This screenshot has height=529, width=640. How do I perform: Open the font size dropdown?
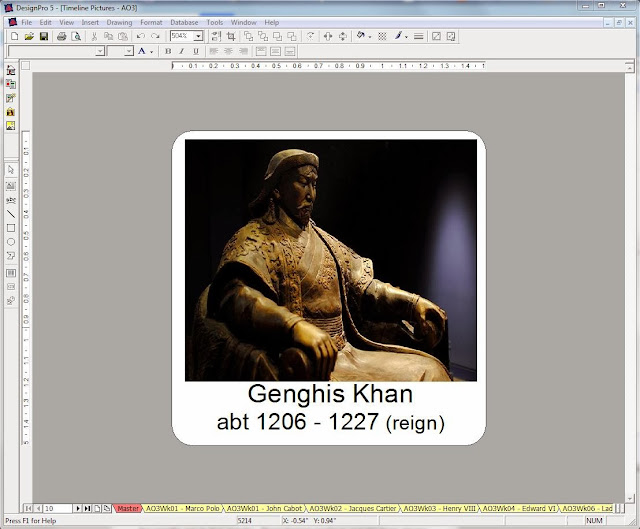coord(129,51)
